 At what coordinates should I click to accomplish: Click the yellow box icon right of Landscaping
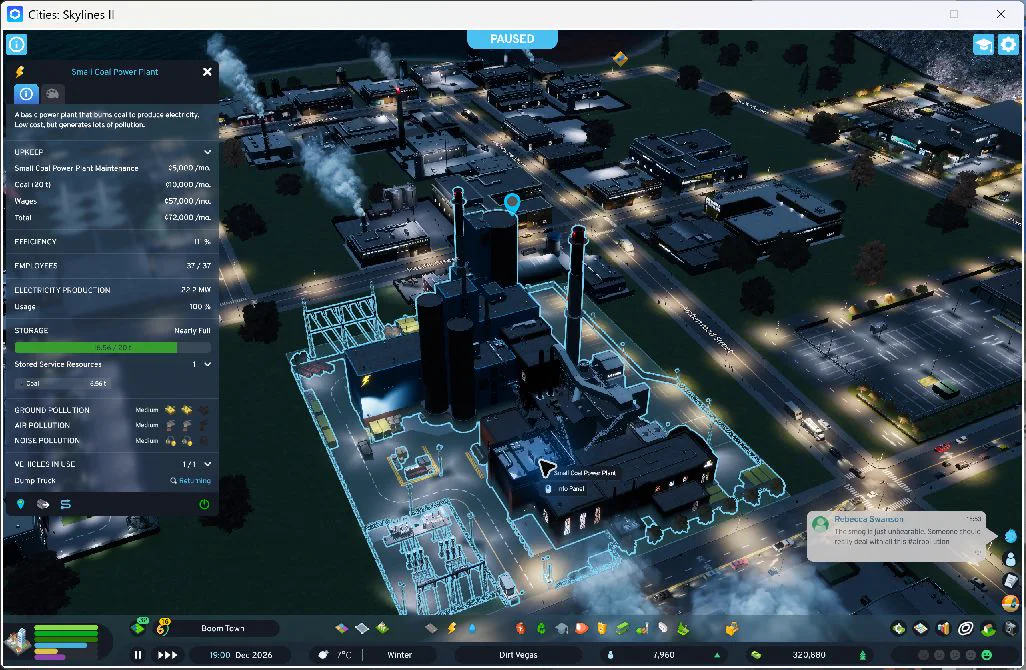732,629
